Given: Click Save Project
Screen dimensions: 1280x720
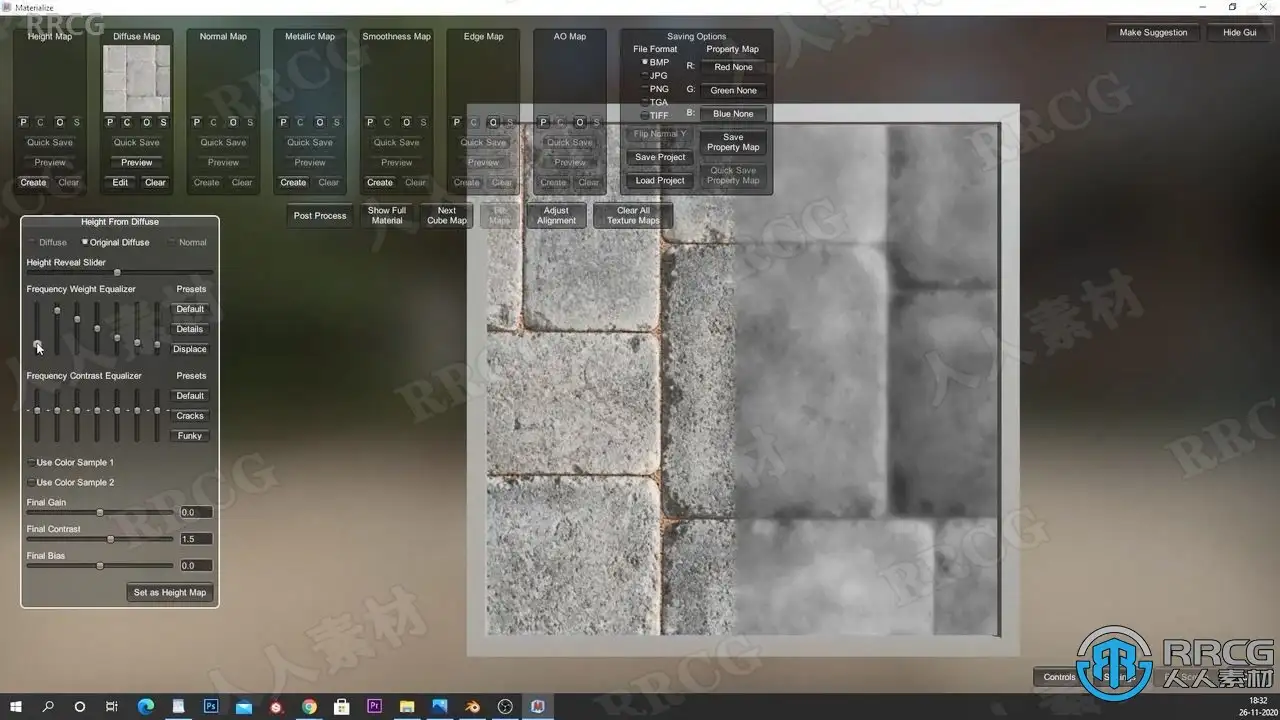Looking at the screenshot, I should point(660,157).
